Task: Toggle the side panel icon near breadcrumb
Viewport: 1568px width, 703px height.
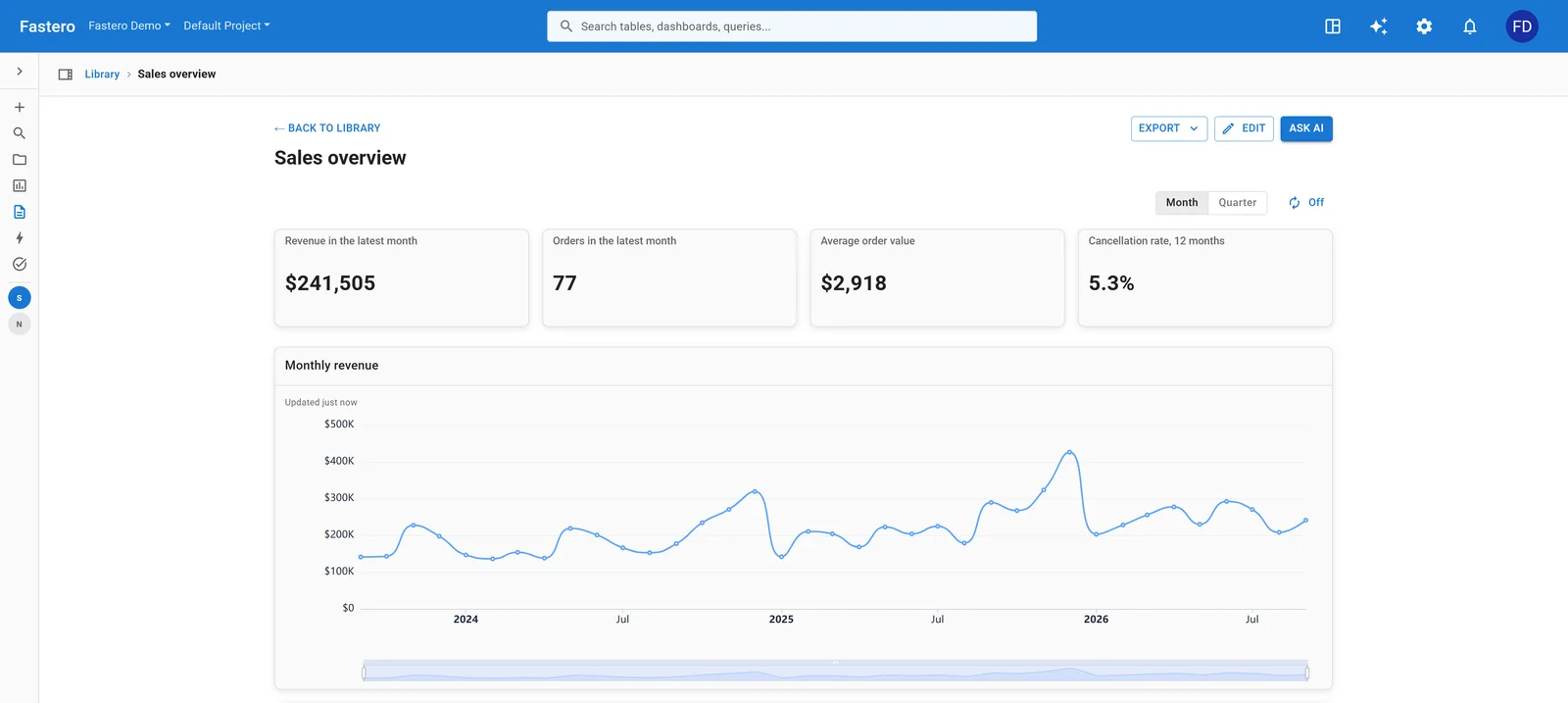Action: (x=66, y=75)
